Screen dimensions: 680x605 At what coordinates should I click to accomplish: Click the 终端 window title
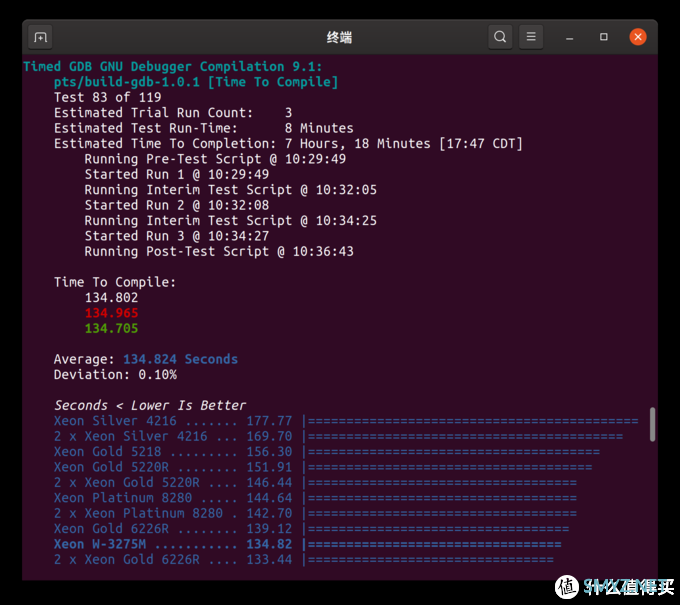point(339,37)
